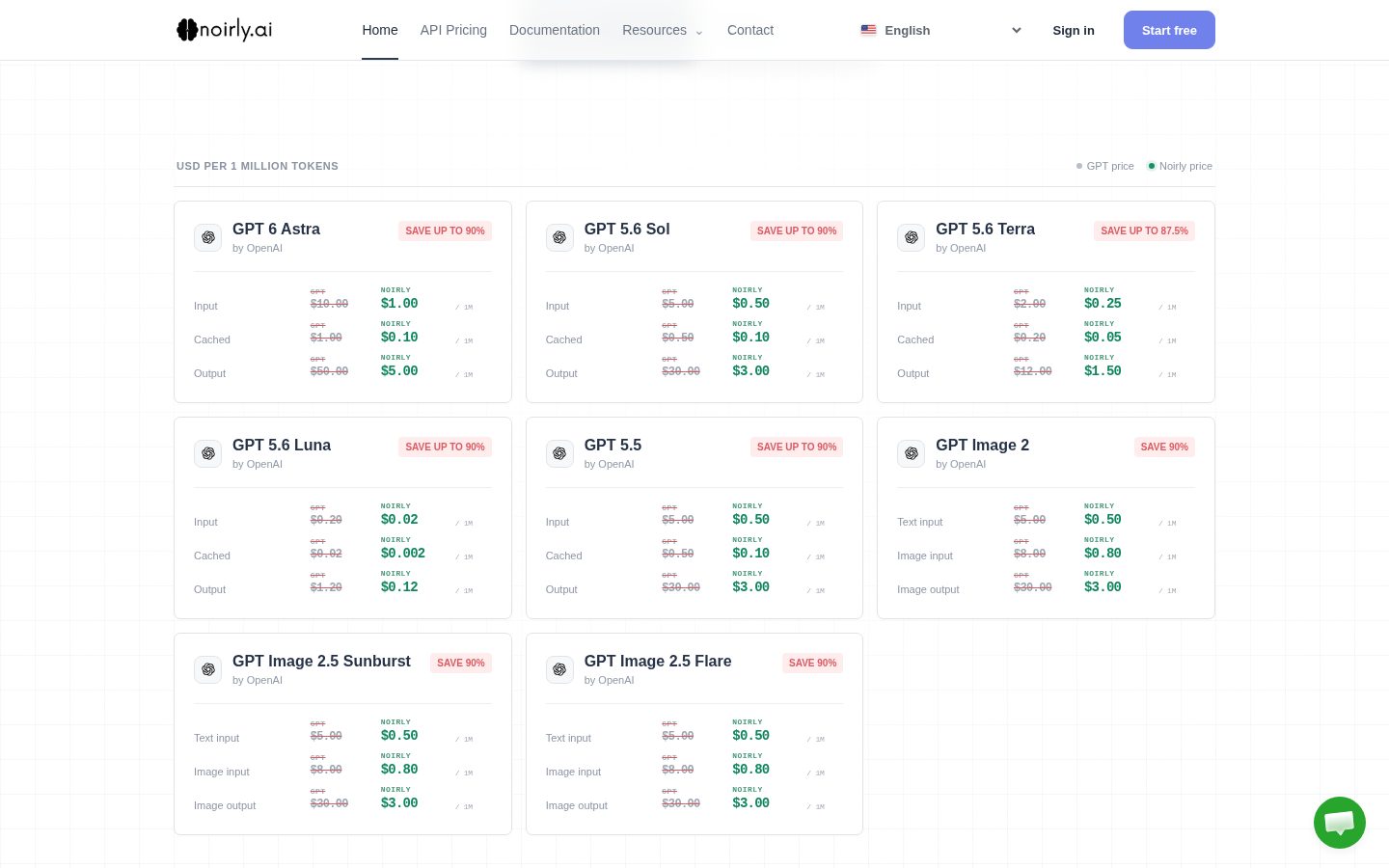This screenshot has height=868, width=1389.
Task: Click $1.00 Noirly input price on GPT 6 Astra
Action: coord(399,303)
